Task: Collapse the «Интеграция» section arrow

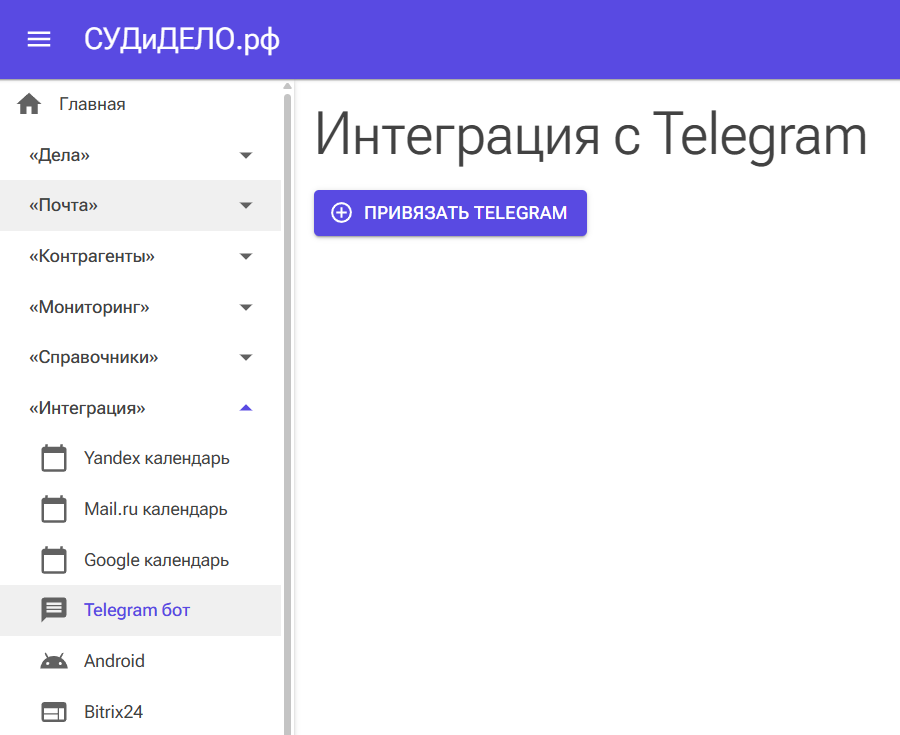Action: coord(246,408)
